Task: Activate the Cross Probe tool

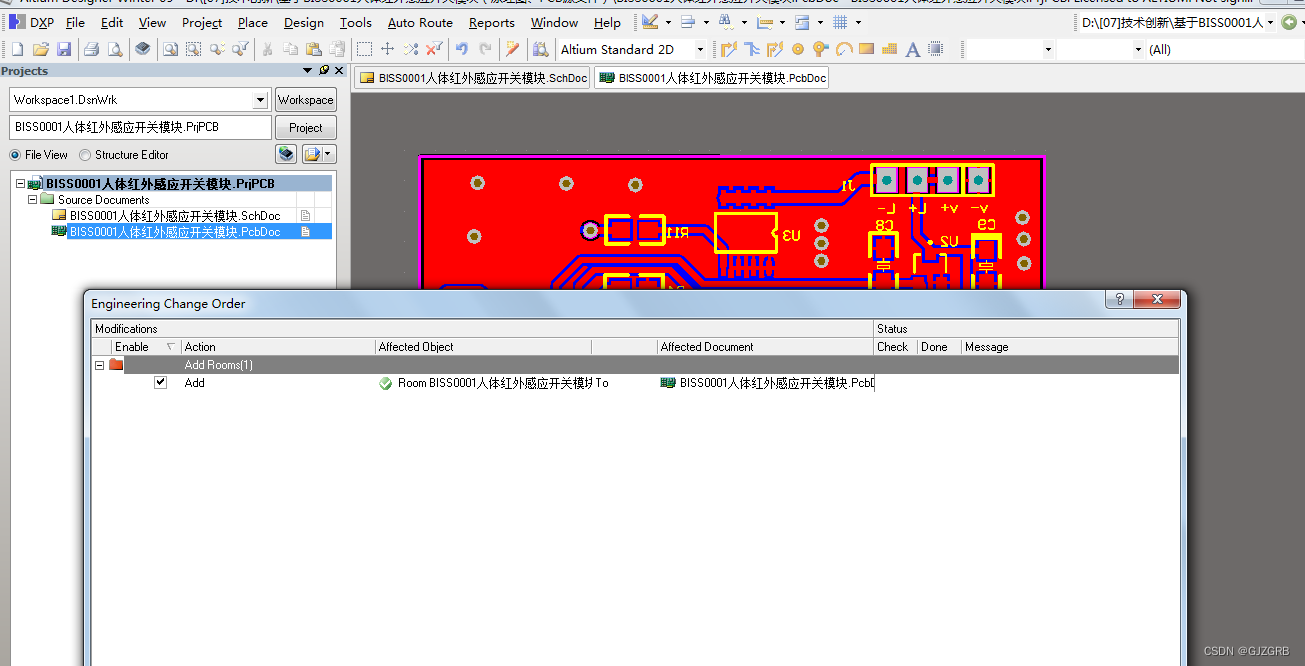Action: click(513, 49)
